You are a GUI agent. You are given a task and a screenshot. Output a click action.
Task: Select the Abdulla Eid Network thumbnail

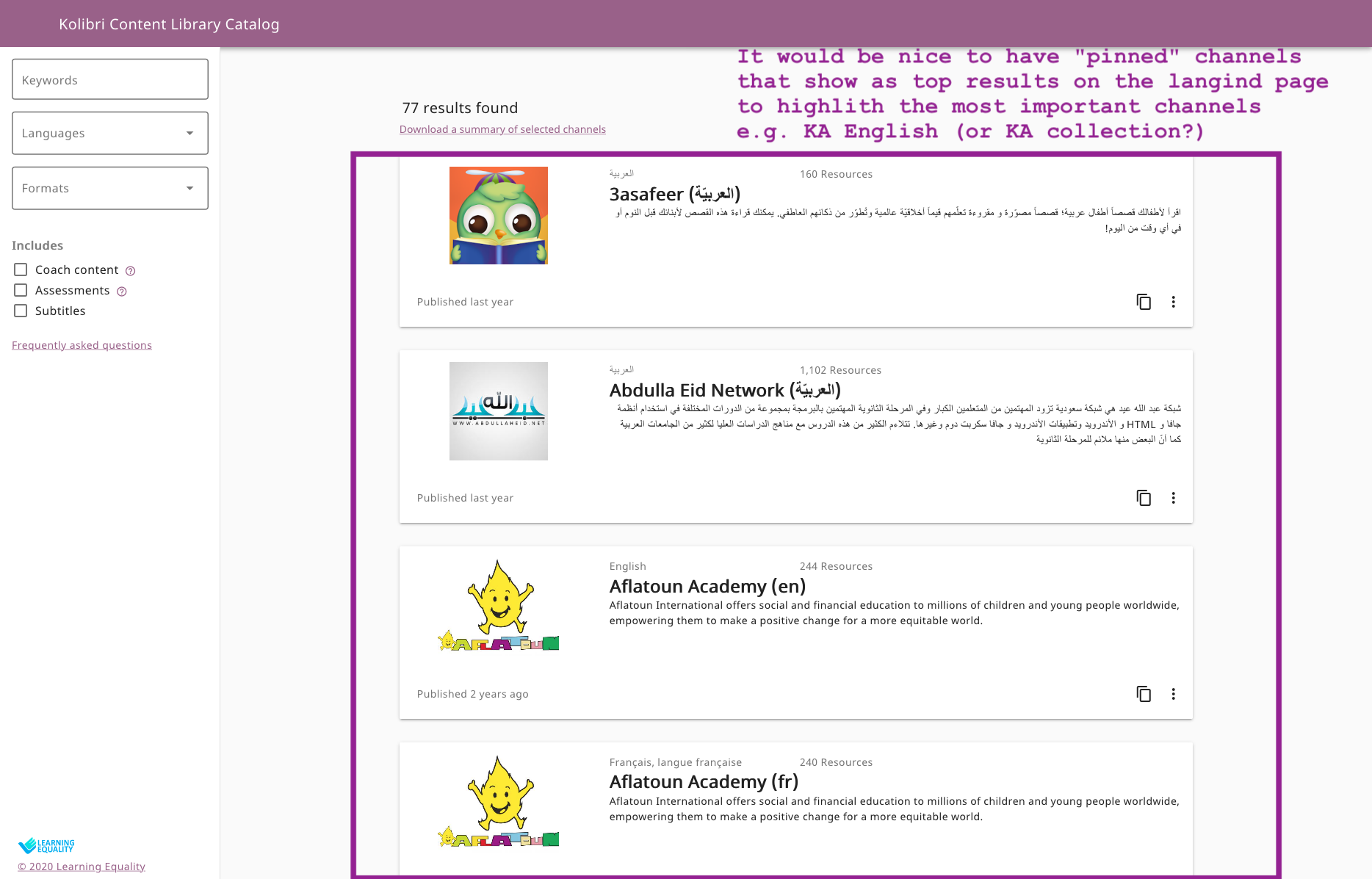(499, 411)
